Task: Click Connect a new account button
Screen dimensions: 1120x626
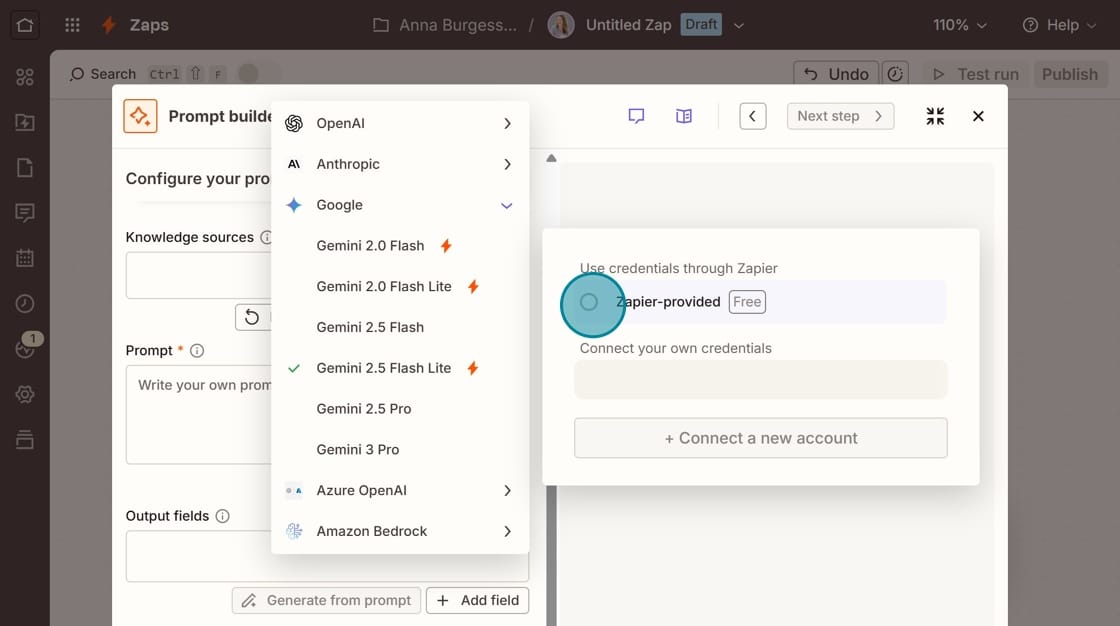Action: [761, 438]
